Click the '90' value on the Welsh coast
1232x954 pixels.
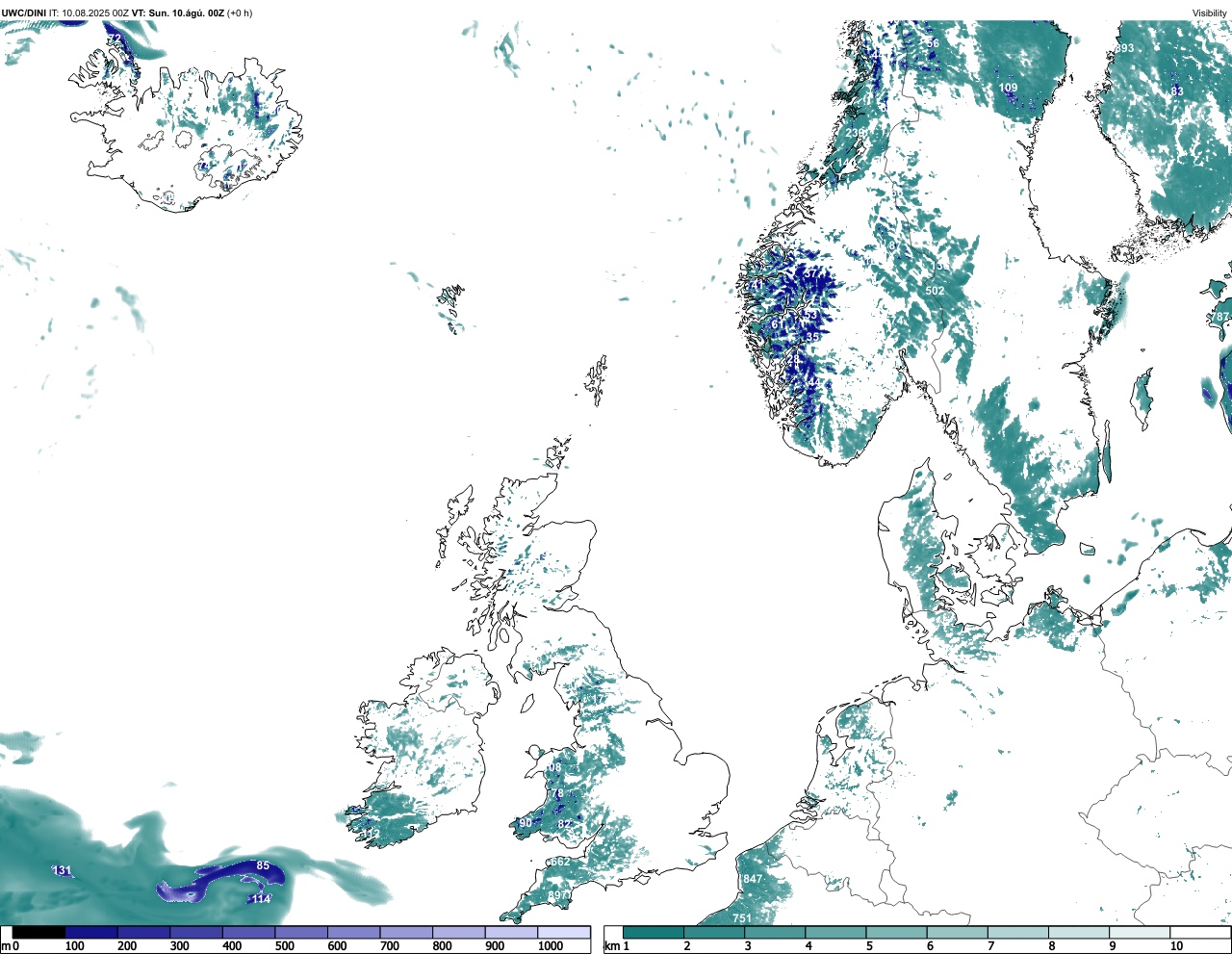pyautogui.click(x=526, y=823)
